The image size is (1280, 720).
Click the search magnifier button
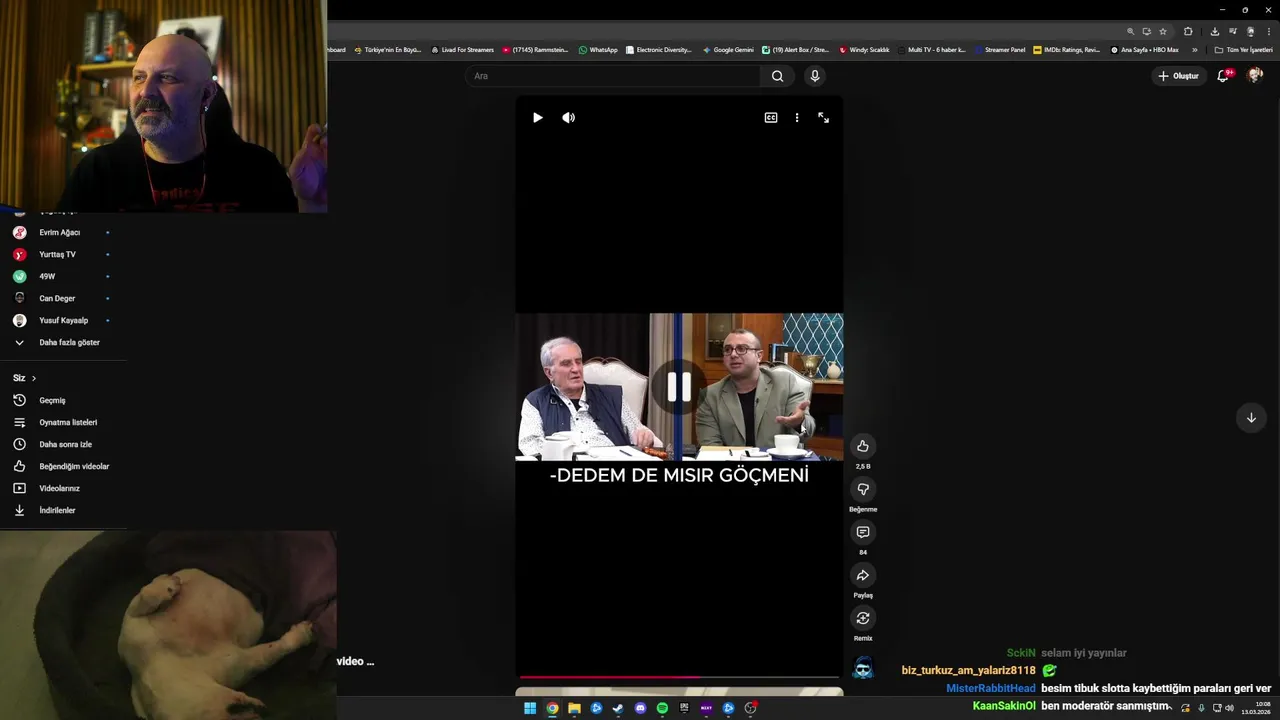pos(777,76)
